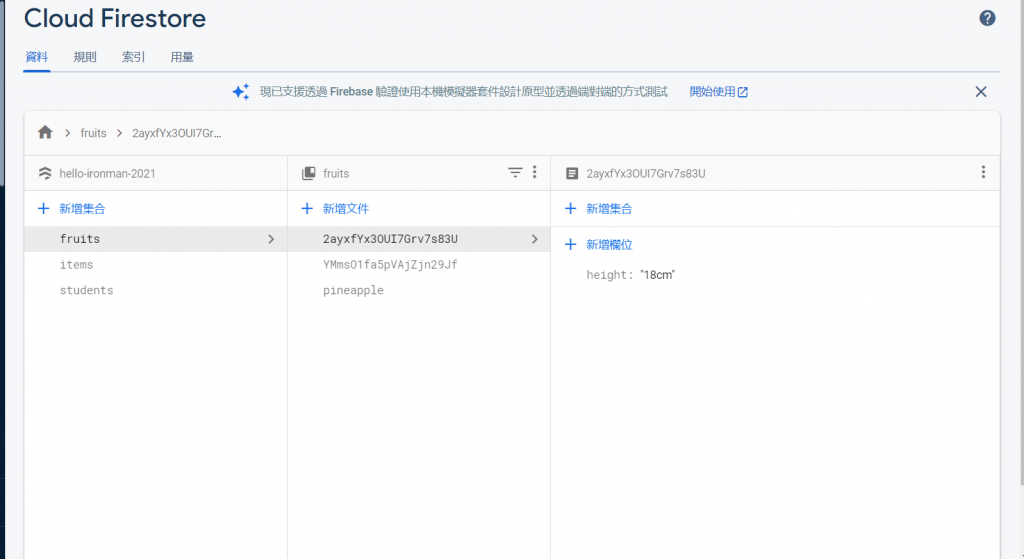
Task: Select document 2ayxfYx3OUI7Grv7s83U in the list
Action: click(419, 239)
